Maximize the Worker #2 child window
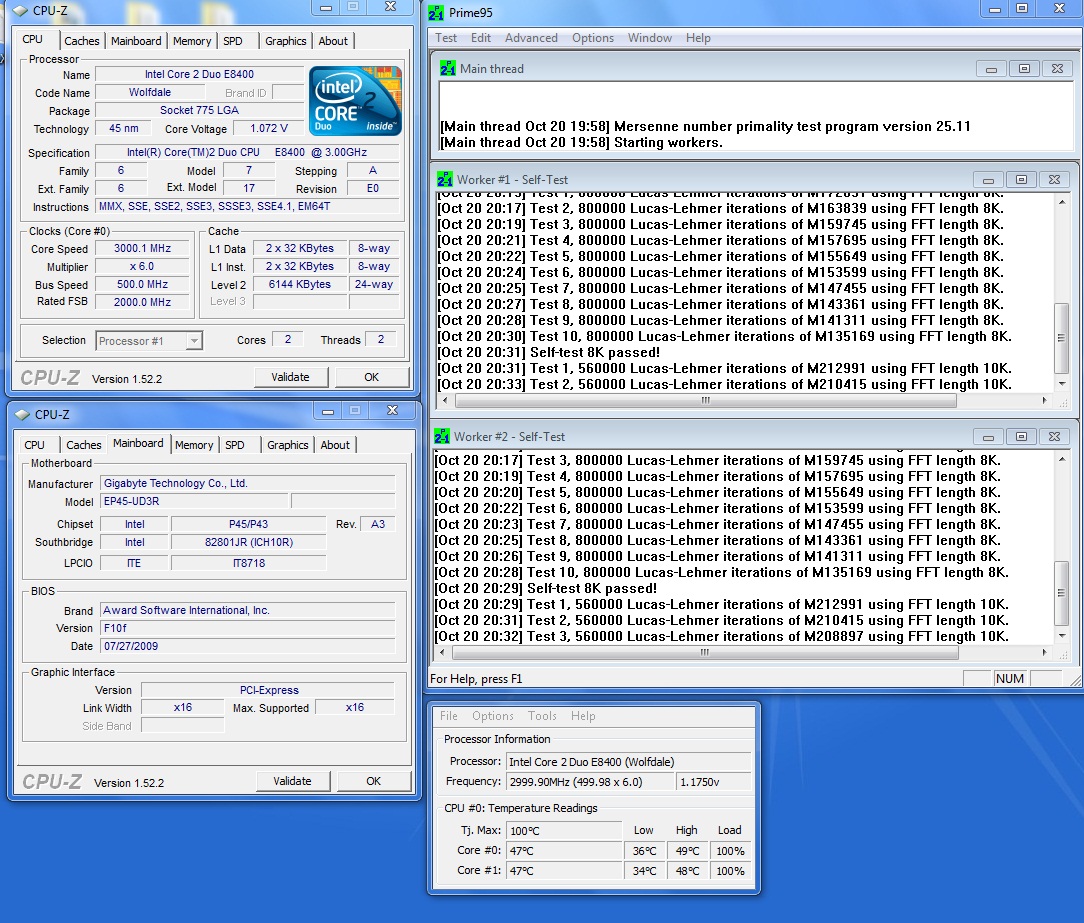The height and width of the screenshot is (923, 1084). (1021, 436)
